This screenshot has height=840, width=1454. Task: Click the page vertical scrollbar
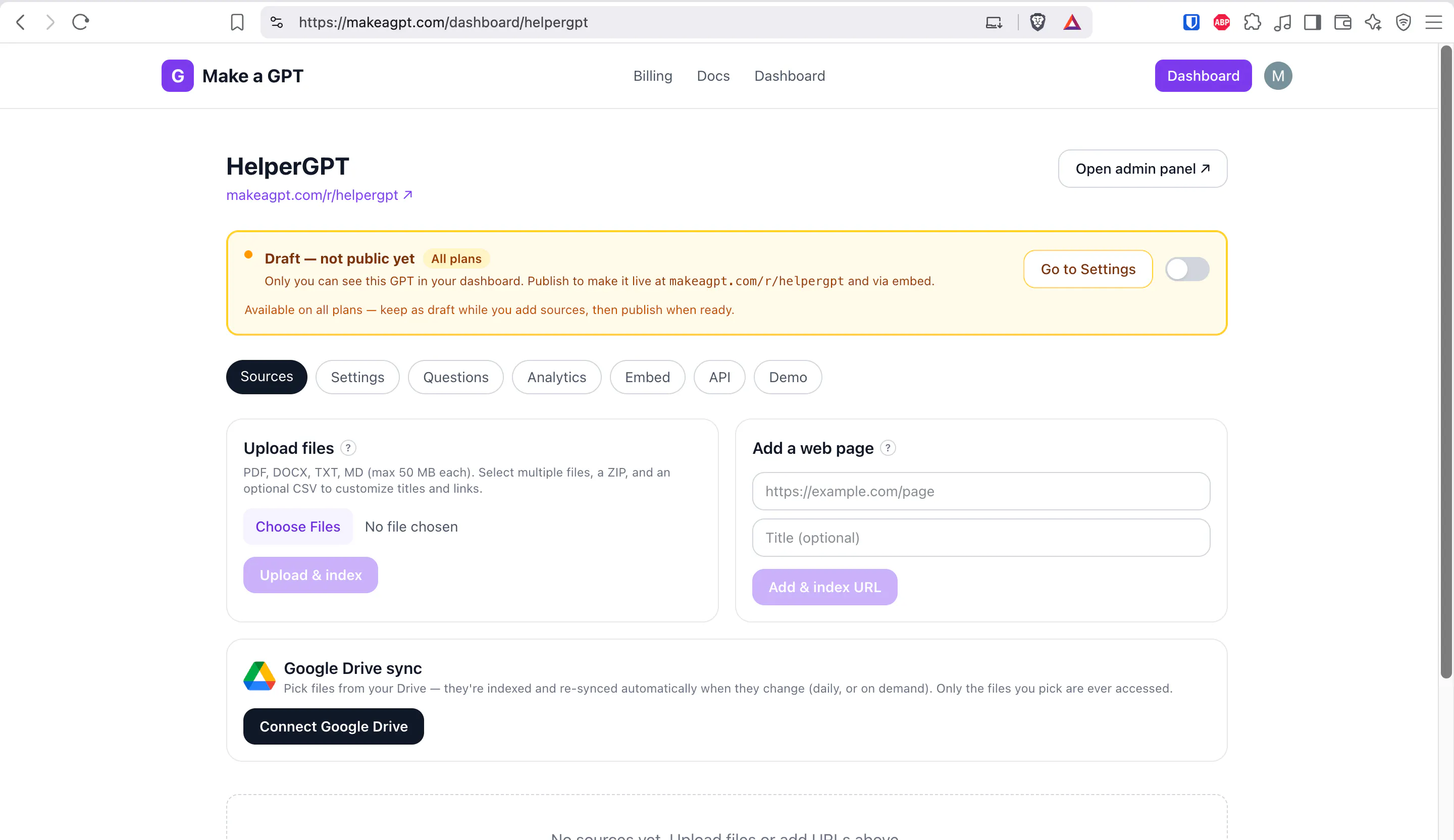pos(1446,362)
